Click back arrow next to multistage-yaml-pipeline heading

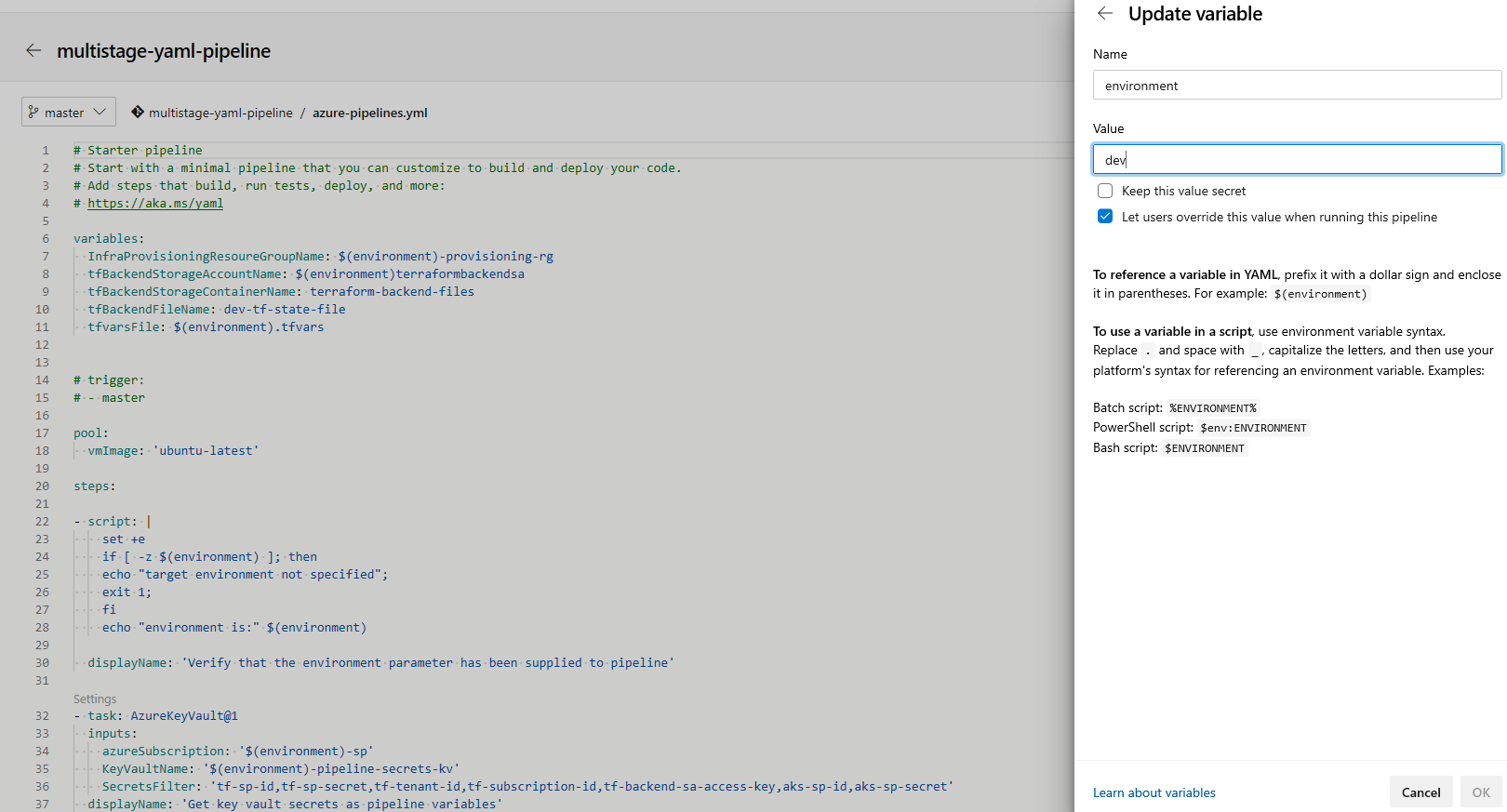coord(33,51)
